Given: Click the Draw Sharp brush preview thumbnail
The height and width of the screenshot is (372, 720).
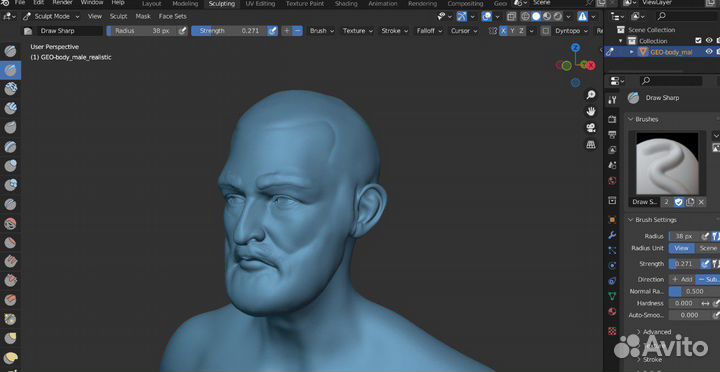Looking at the screenshot, I should (x=667, y=163).
